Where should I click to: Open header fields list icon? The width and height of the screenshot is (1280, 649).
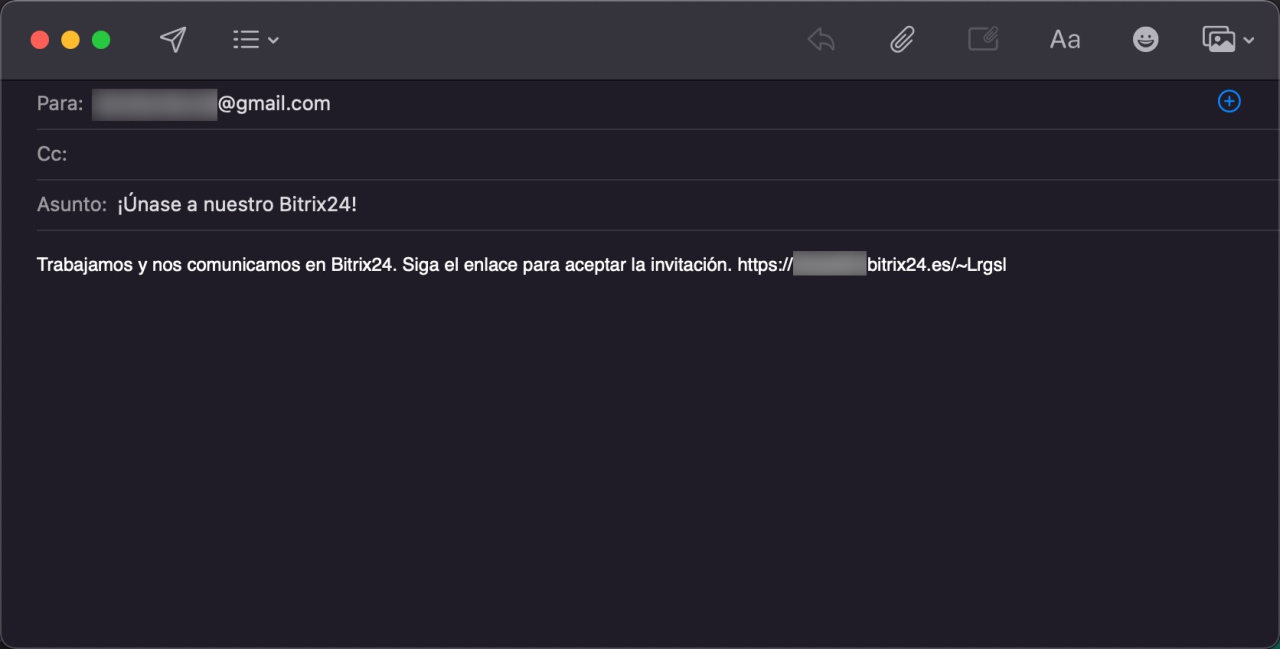point(246,40)
